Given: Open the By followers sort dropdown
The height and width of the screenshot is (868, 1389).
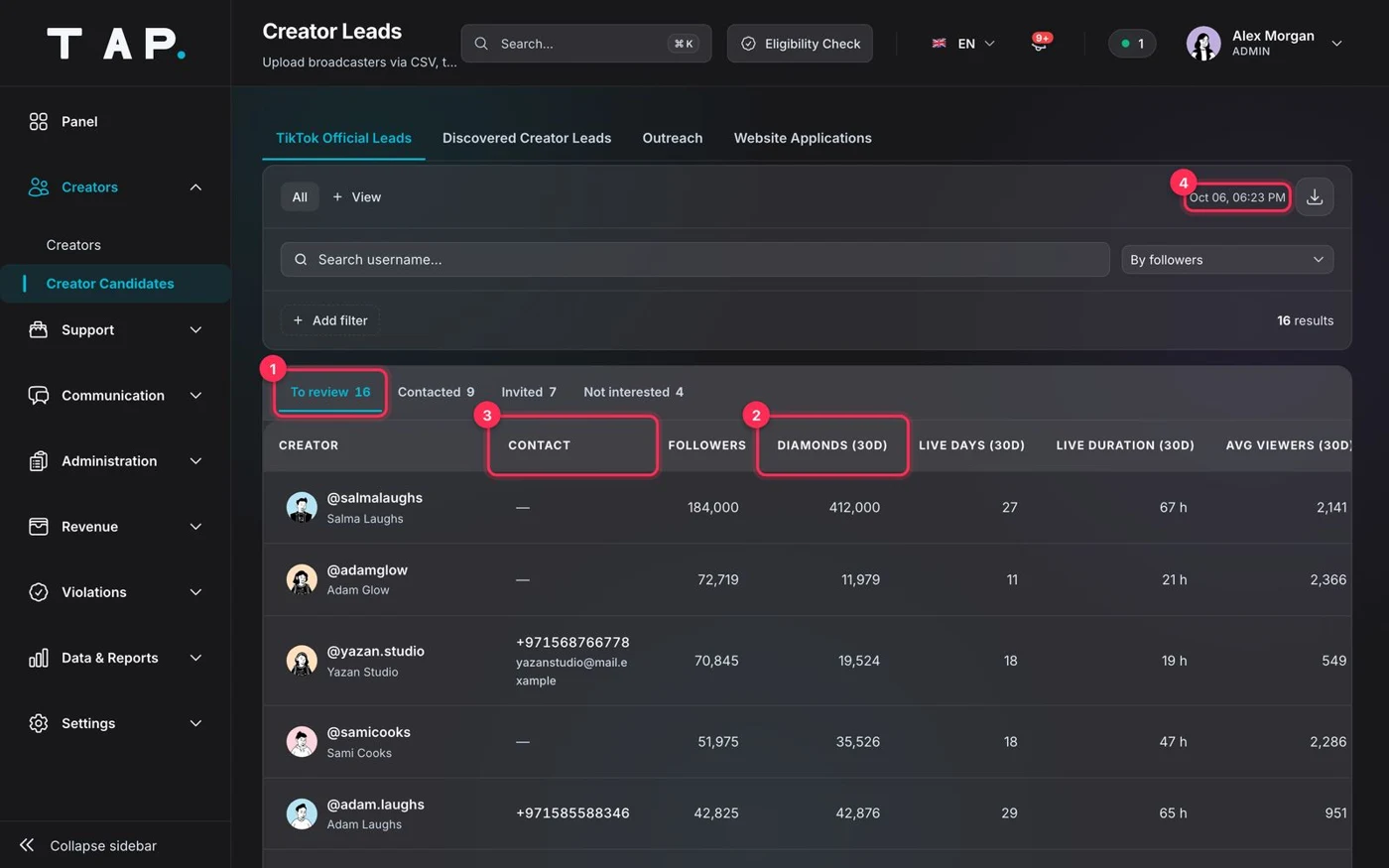Looking at the screenshot, I should click(1227, 259).
